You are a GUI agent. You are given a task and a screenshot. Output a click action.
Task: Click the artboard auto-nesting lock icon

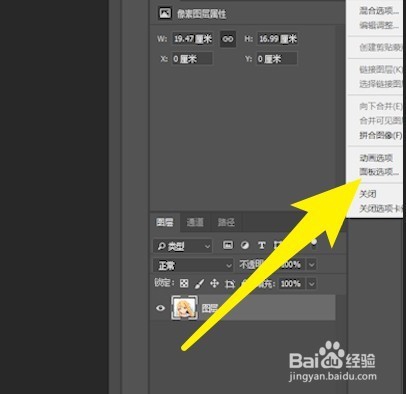point(230,284)
